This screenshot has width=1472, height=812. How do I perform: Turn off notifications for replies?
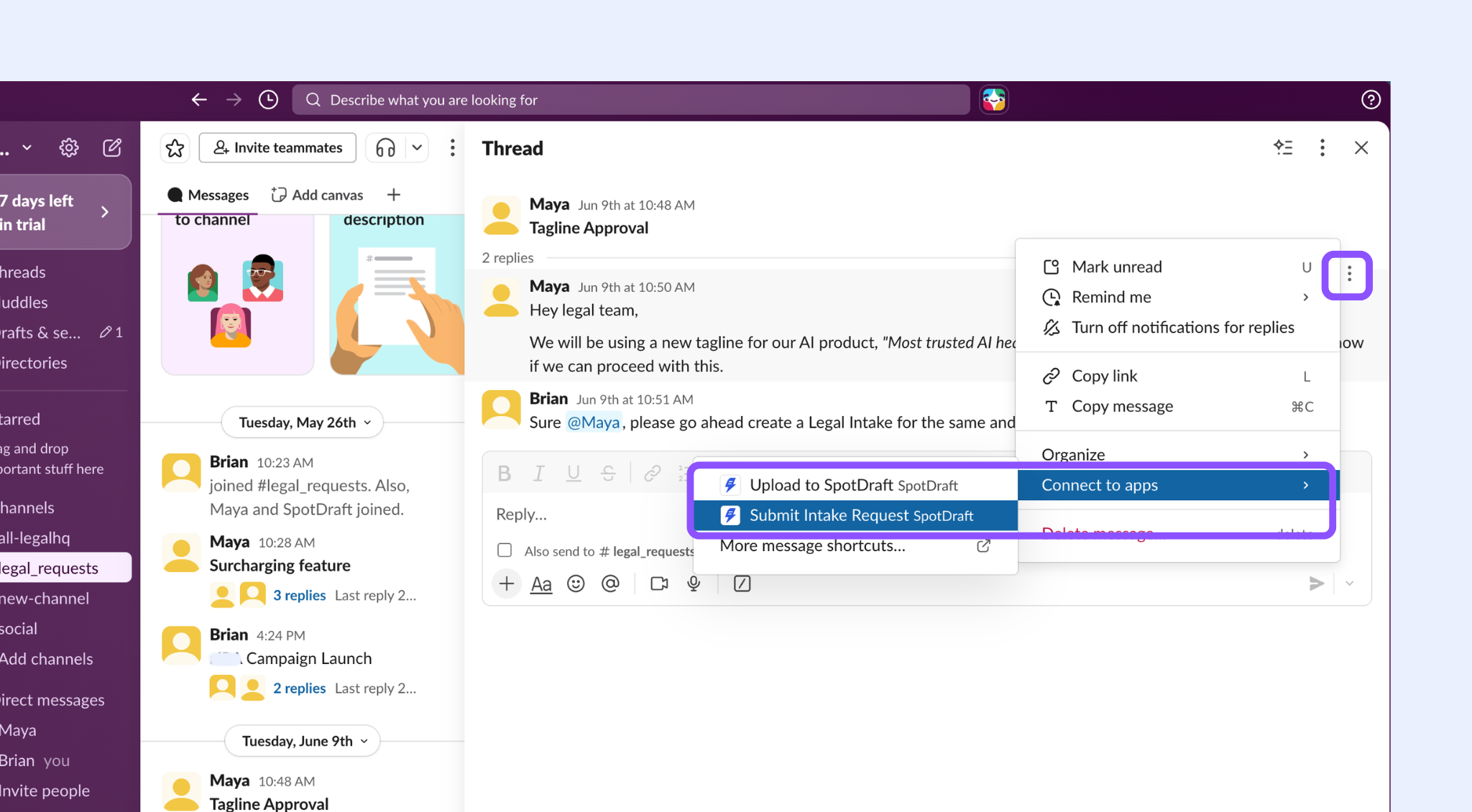1177,328
